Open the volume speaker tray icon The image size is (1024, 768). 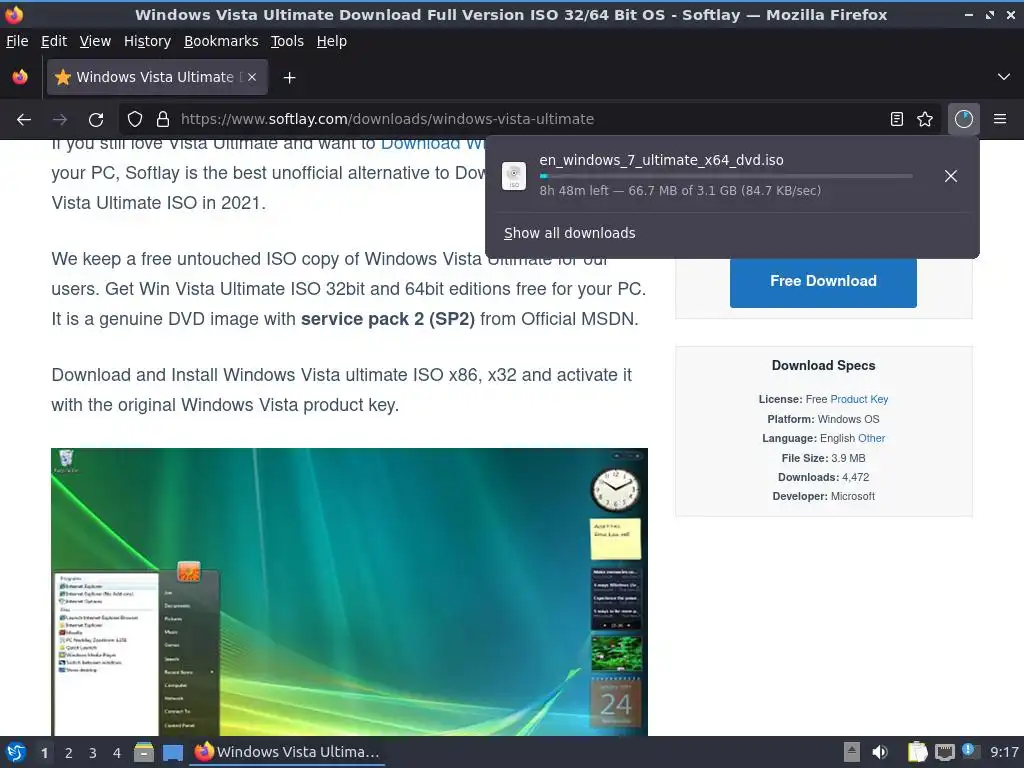pyautogui.click(x=880, y=752)
